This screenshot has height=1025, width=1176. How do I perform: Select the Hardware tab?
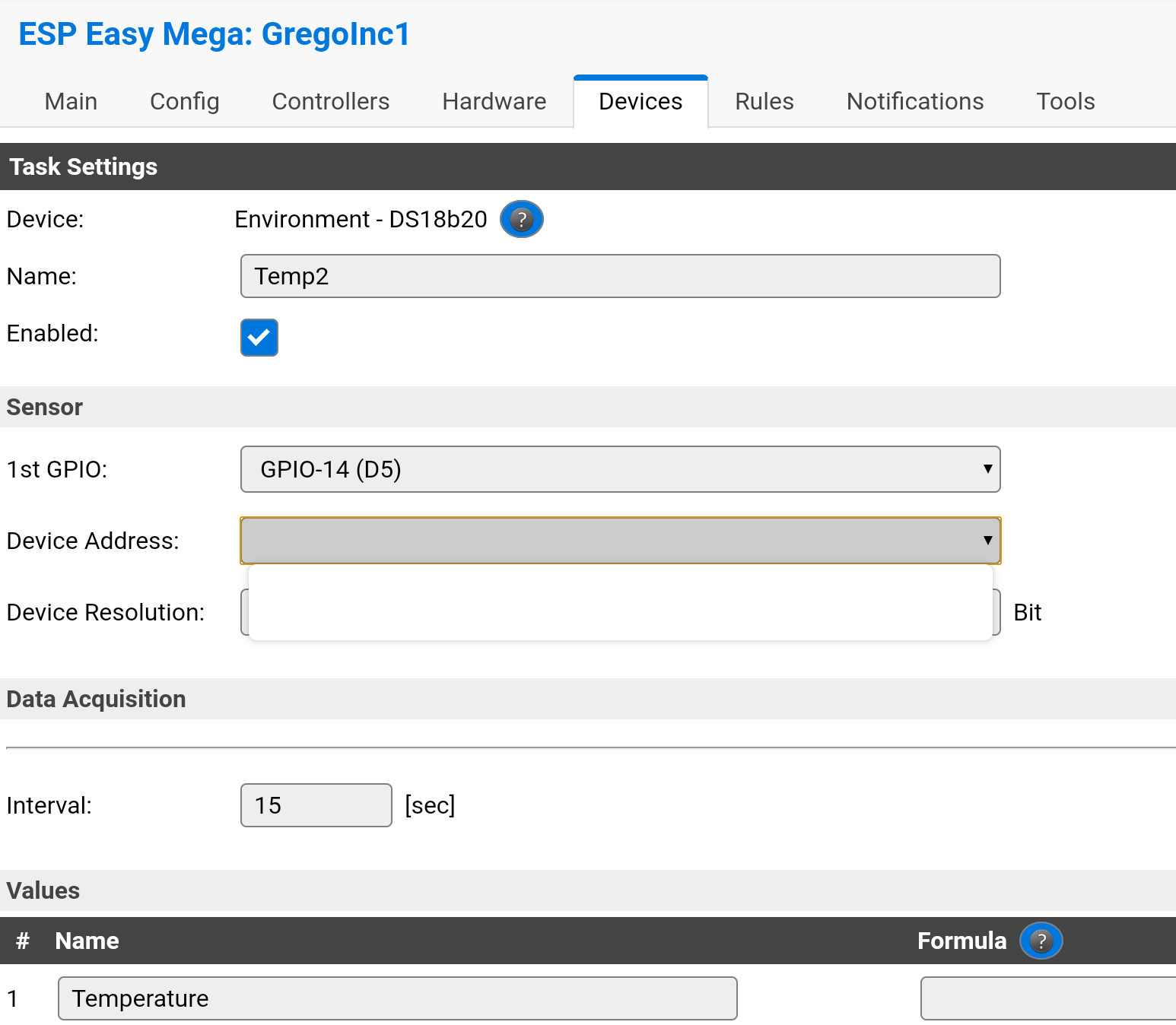(494, 102)
